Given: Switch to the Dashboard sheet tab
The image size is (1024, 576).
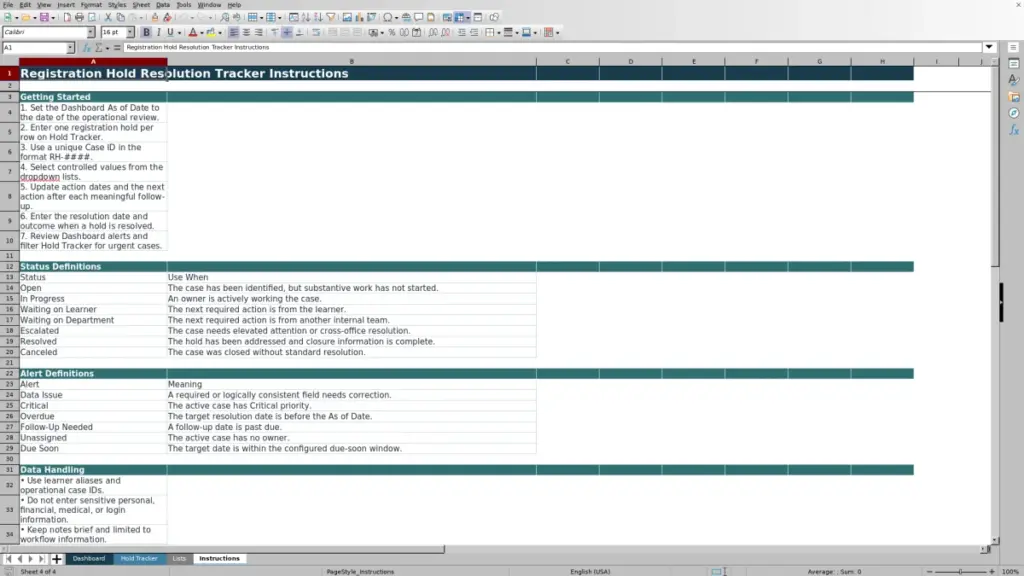Looking at the screenshot, I should (x=89, y=558).
